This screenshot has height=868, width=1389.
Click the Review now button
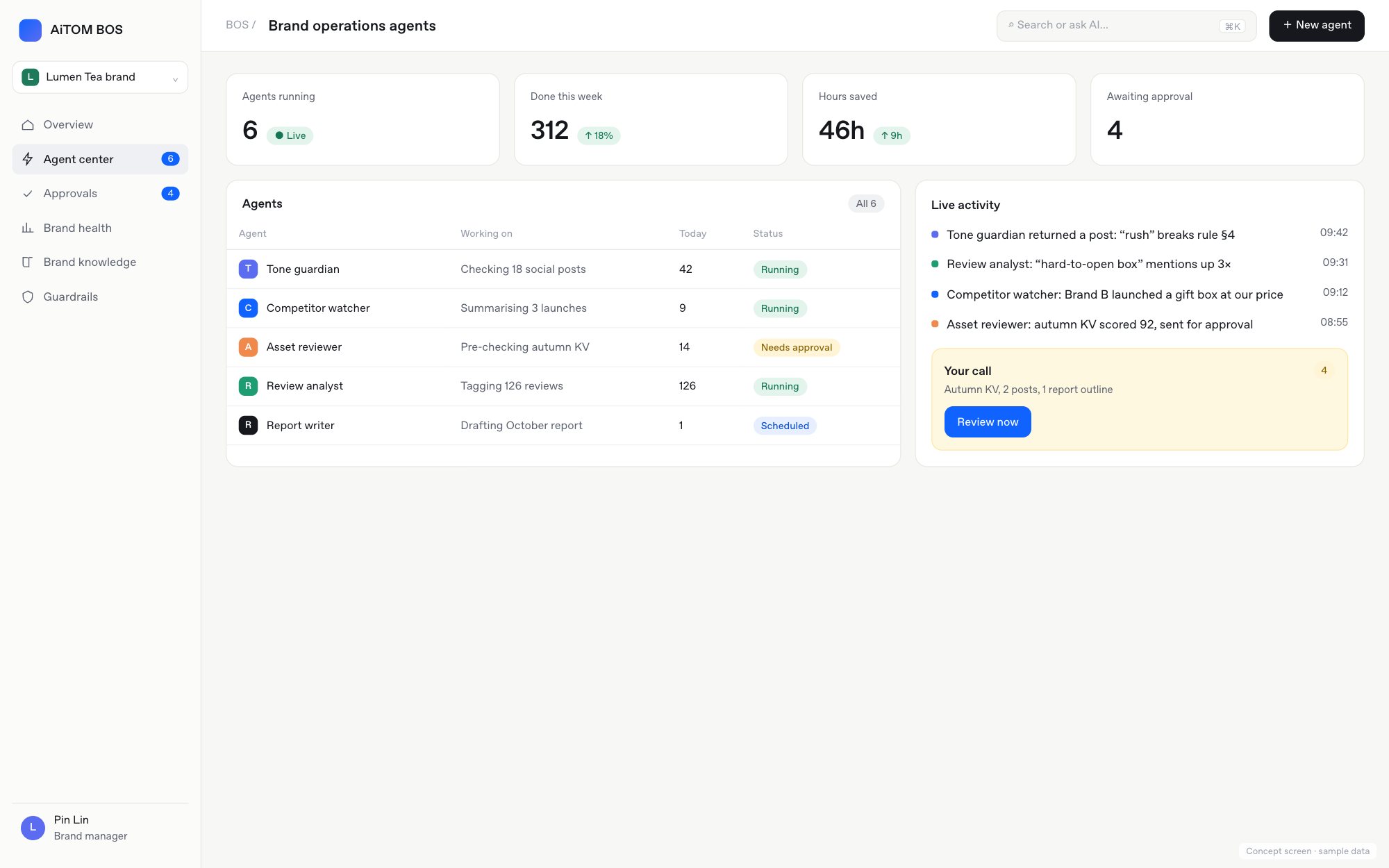pos(988,422)
